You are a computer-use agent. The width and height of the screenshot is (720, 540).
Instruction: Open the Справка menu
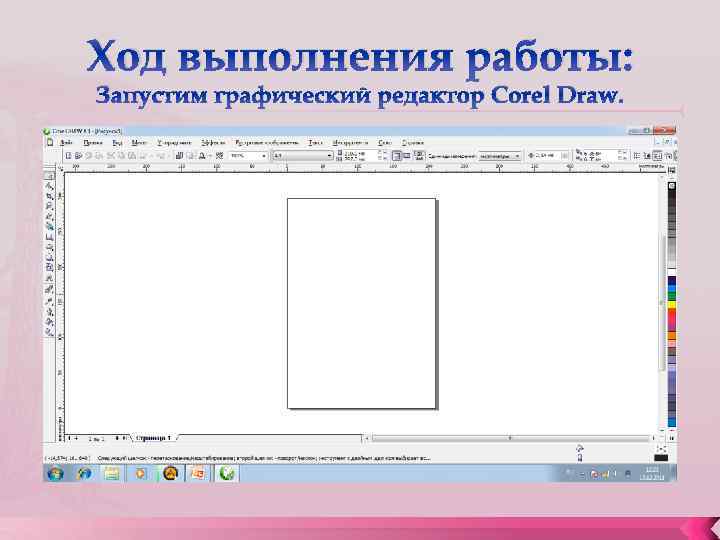(413, 142)
